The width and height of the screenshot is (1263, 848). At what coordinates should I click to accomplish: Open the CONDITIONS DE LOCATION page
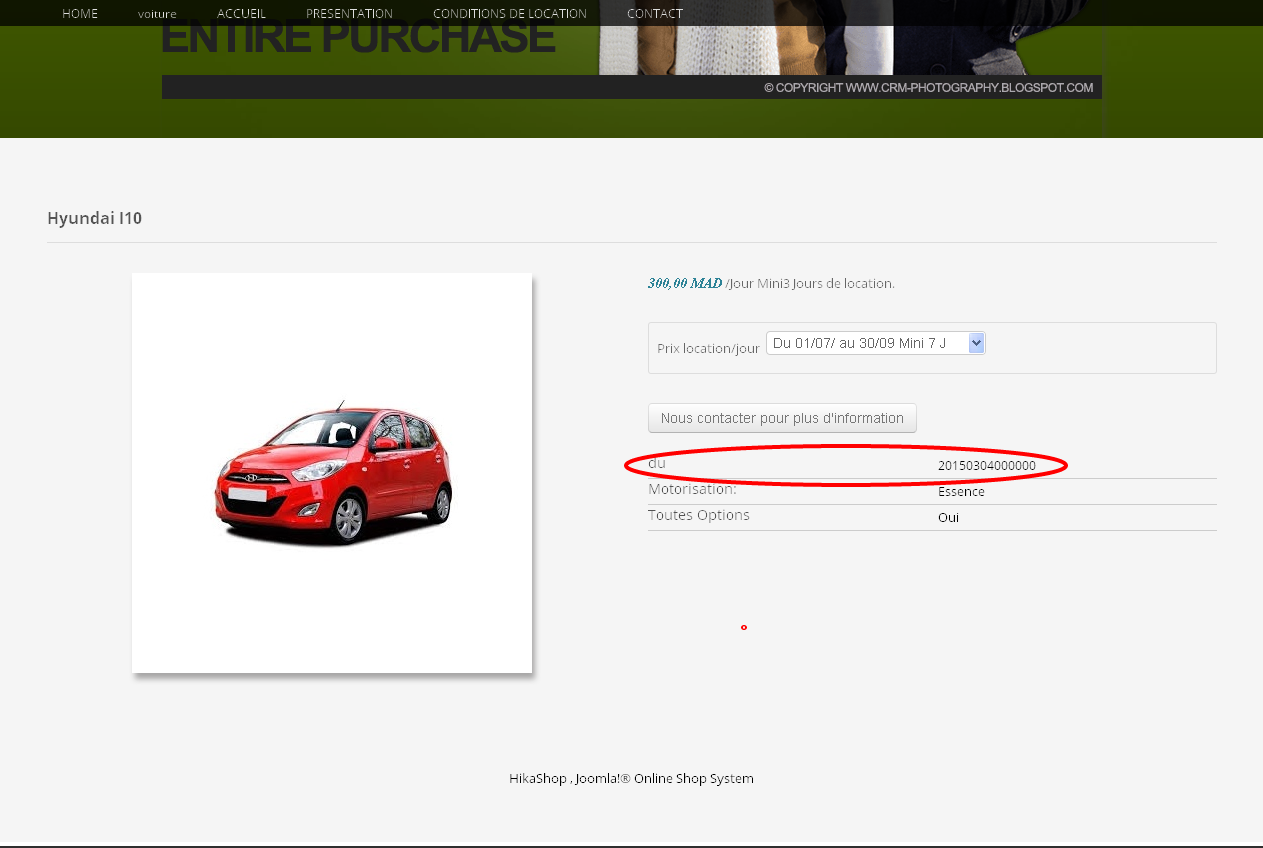(x=510, y=13)
